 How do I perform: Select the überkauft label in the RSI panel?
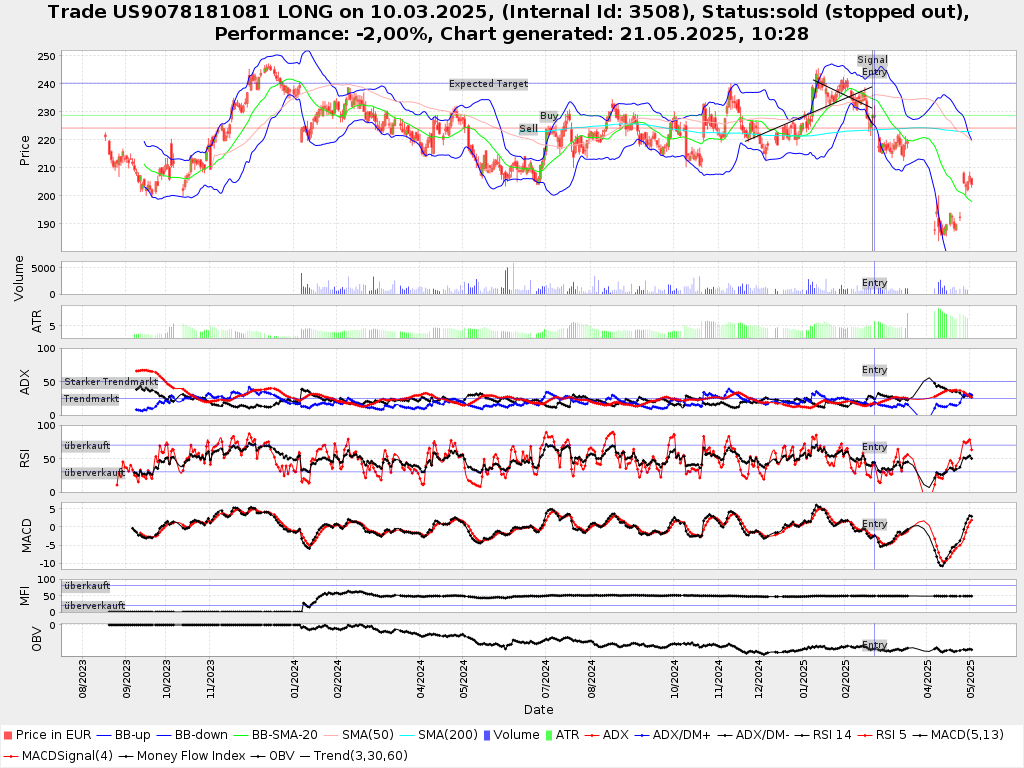[86, 446]
